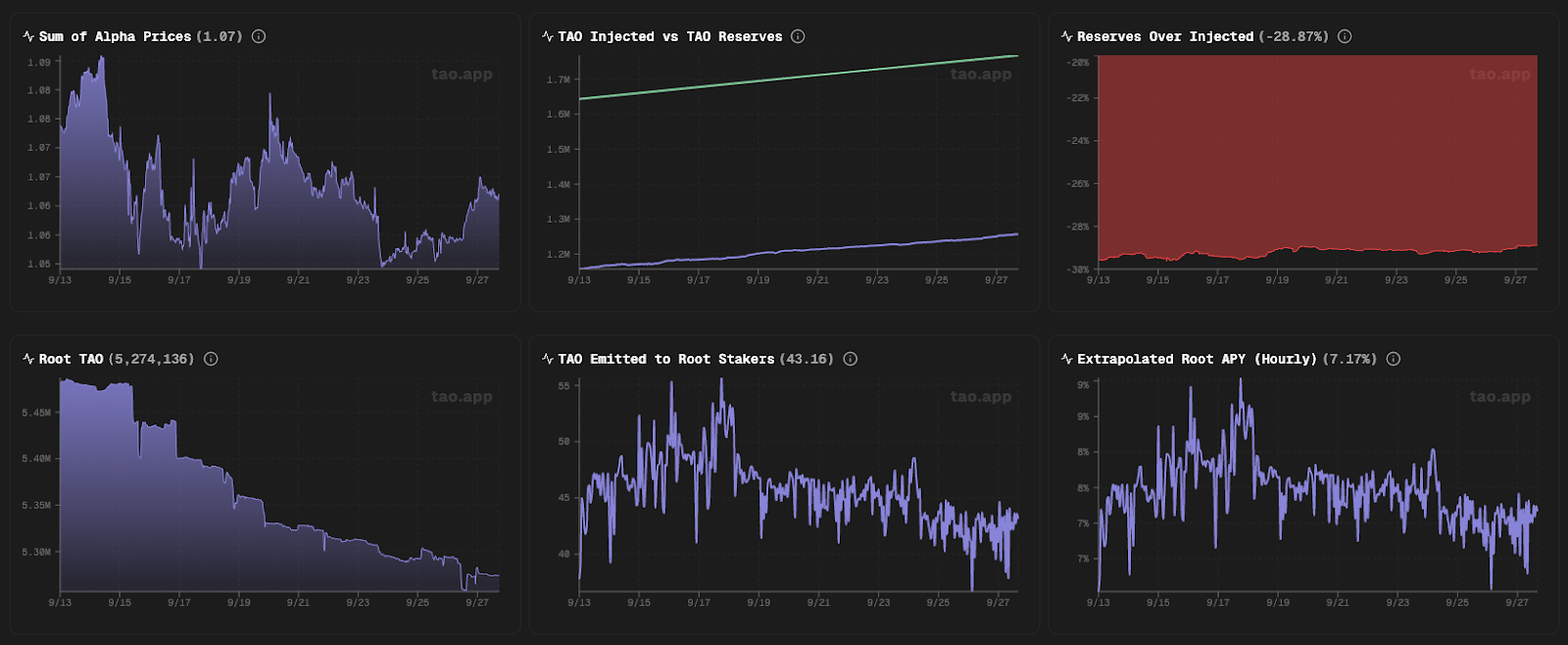Image resolution: width=1568 pixels, height=645 pixels.
Task: Click info icon for TAO Emitted to Root Stakers
Action: point(850,359)
